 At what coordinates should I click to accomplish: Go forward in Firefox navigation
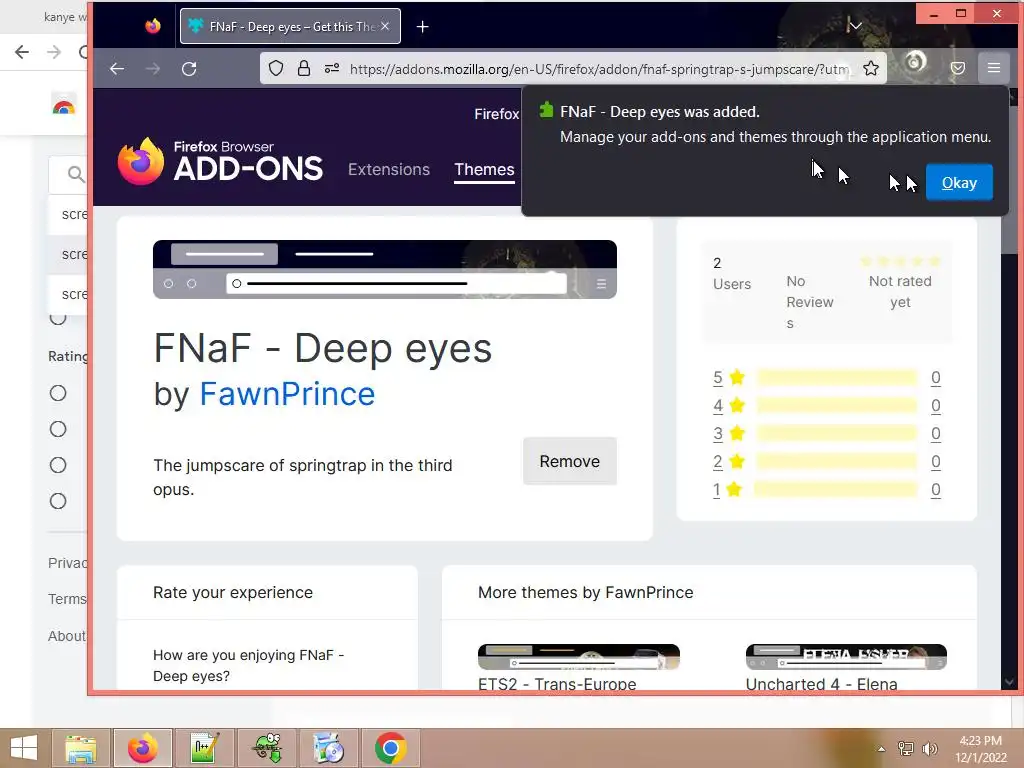coord(153,69)
